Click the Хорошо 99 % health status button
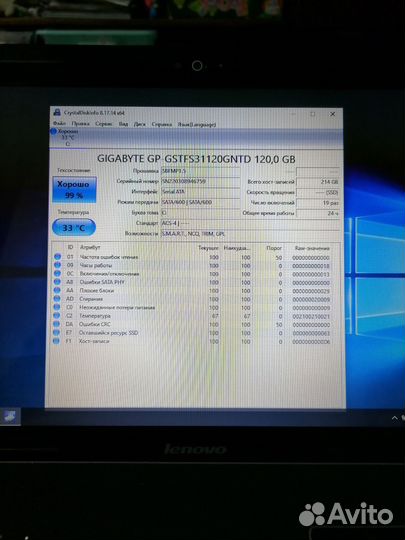Image resolution: width=405 pixels, height=540 pixels. (x=74, y=189)
